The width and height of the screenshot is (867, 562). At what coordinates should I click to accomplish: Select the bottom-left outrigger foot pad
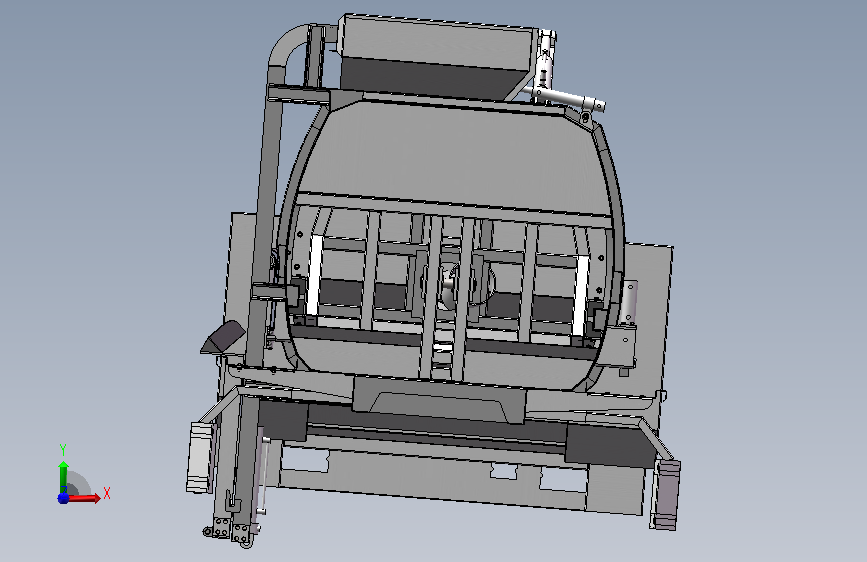199,457
